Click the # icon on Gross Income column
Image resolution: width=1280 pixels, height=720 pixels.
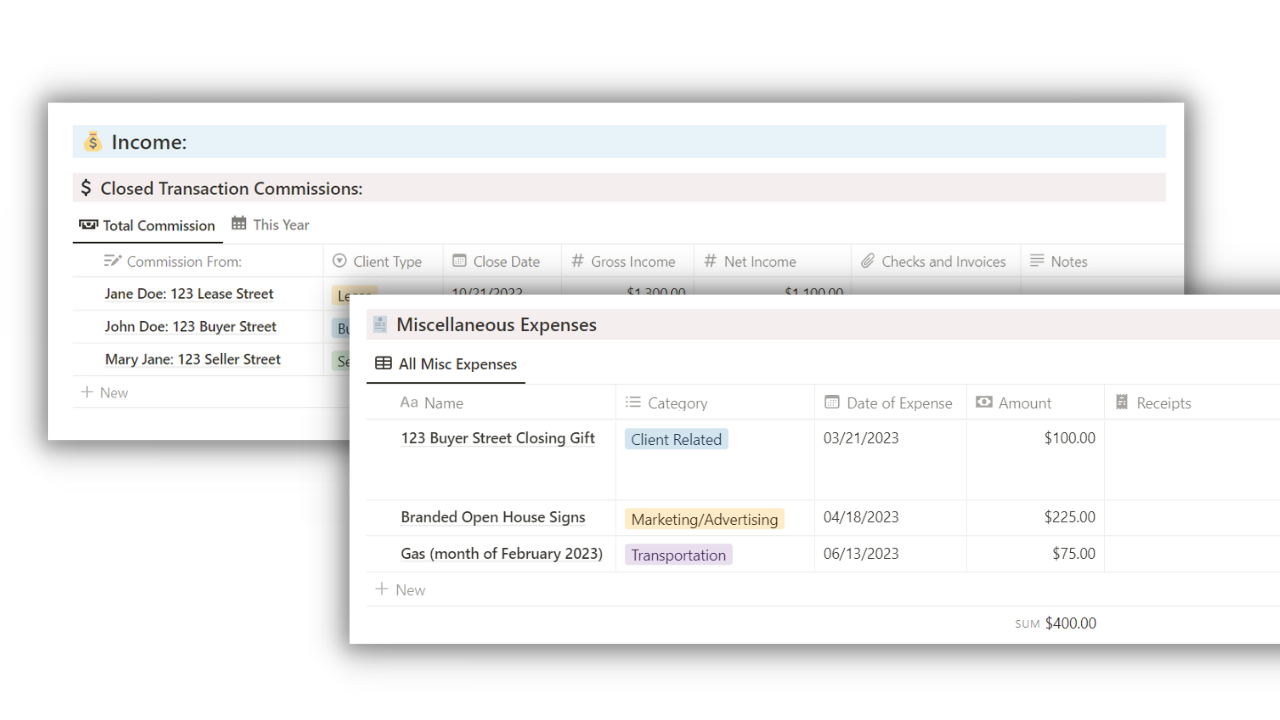(x=578, y=261)
